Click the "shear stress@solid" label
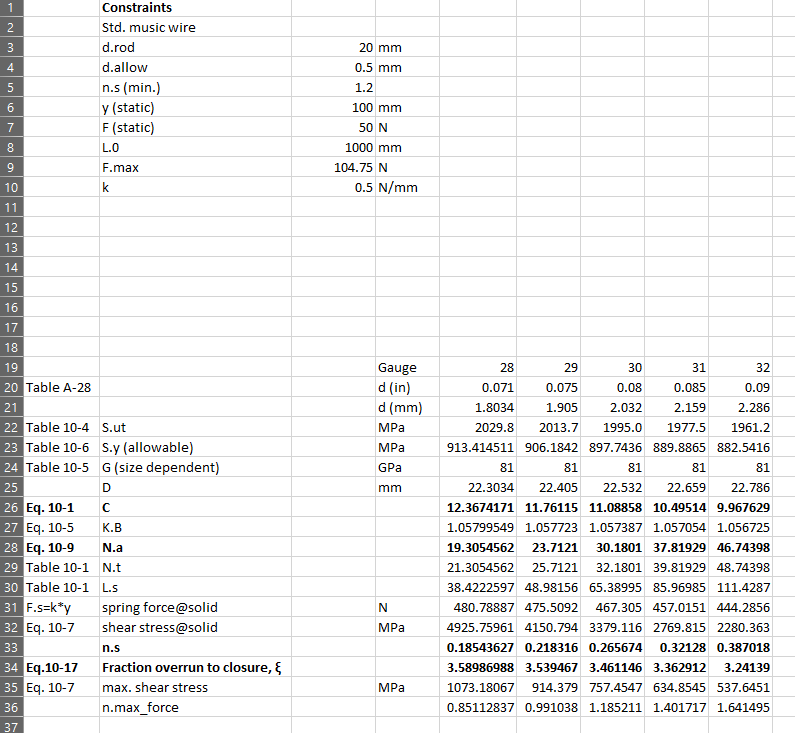The width and height of the screenshot is (795, 733). click(195, 628)
